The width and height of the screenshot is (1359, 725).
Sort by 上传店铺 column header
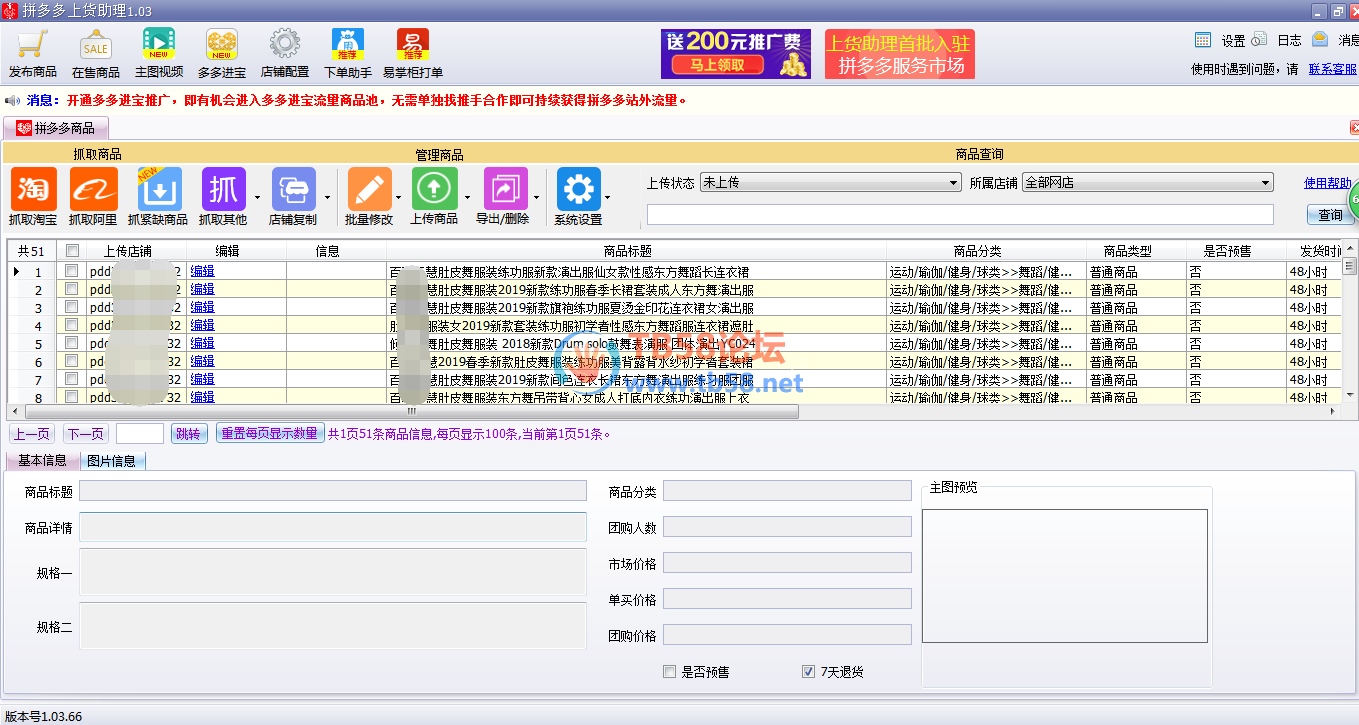pos(136,251)
